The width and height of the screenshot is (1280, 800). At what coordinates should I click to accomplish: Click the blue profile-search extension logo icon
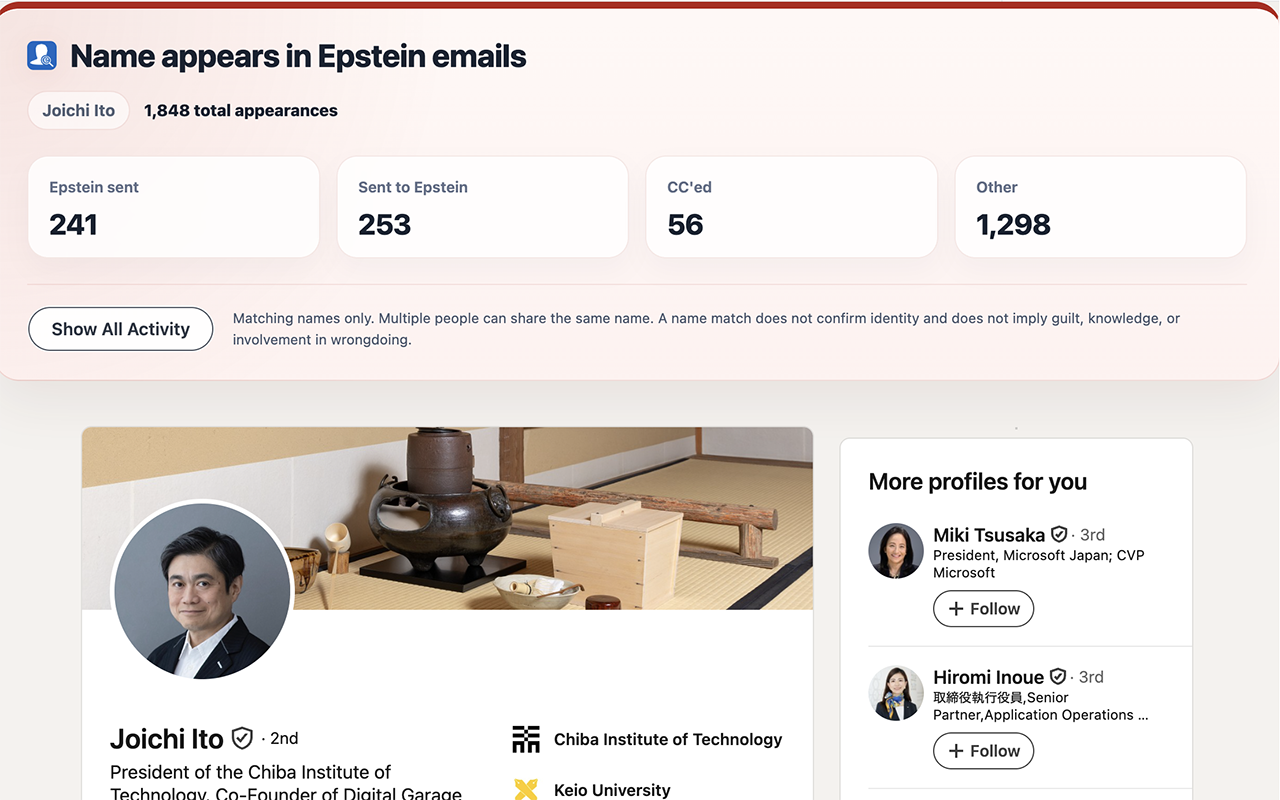[41, 55]
